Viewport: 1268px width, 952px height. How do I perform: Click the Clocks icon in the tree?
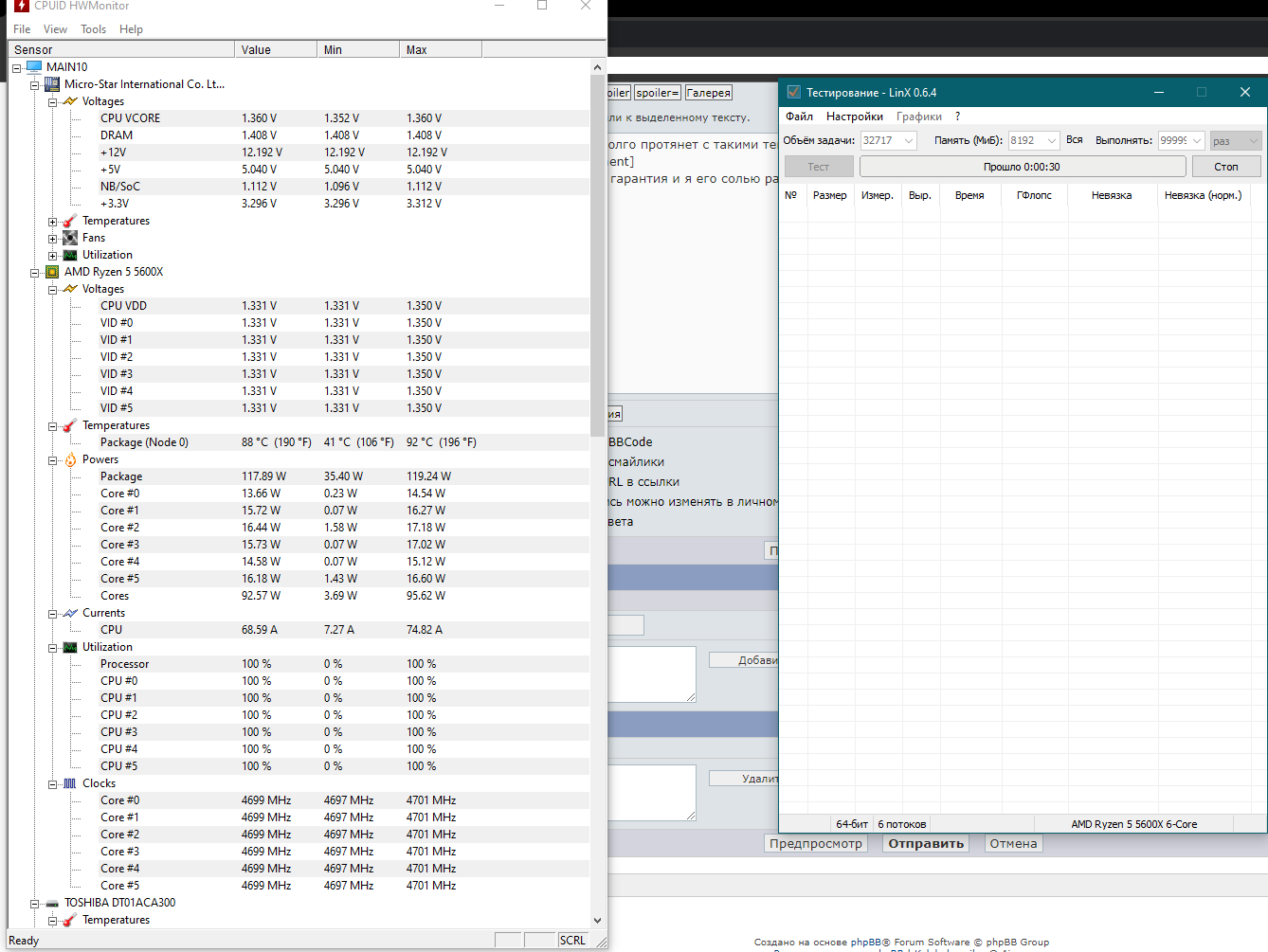pos(70,783)
